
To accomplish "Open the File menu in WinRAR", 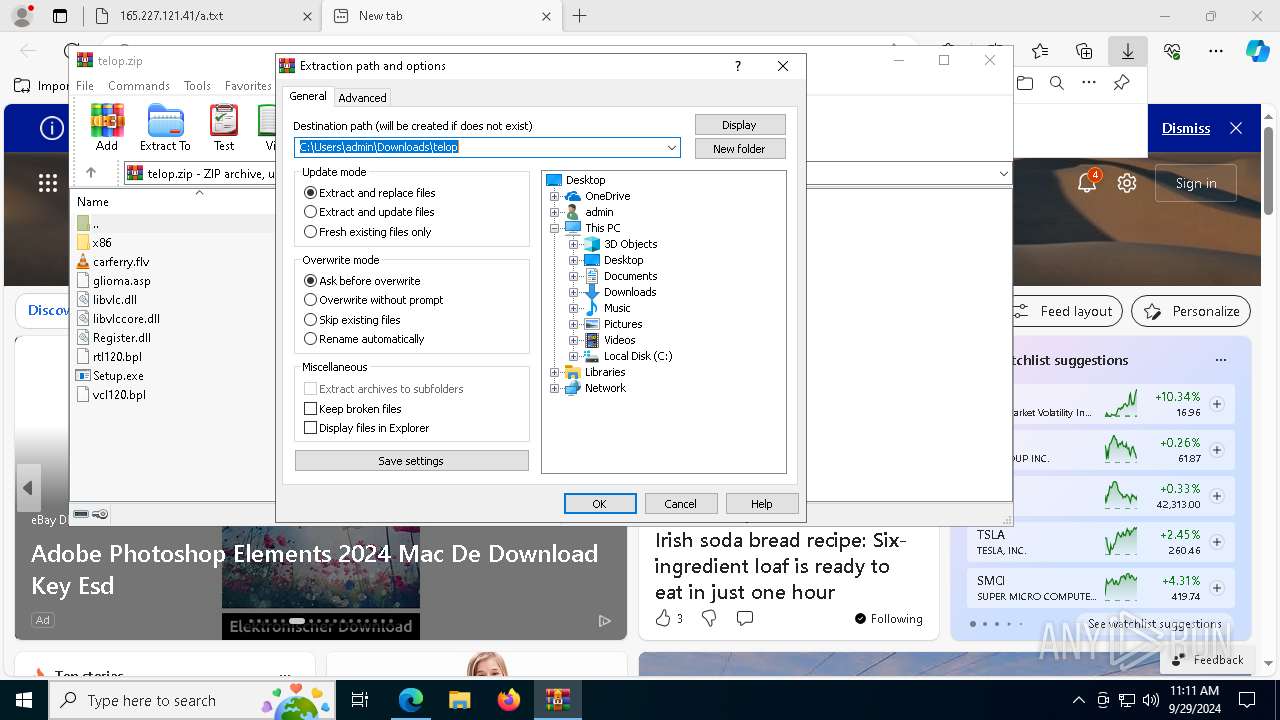I will [x=85, y=86].
